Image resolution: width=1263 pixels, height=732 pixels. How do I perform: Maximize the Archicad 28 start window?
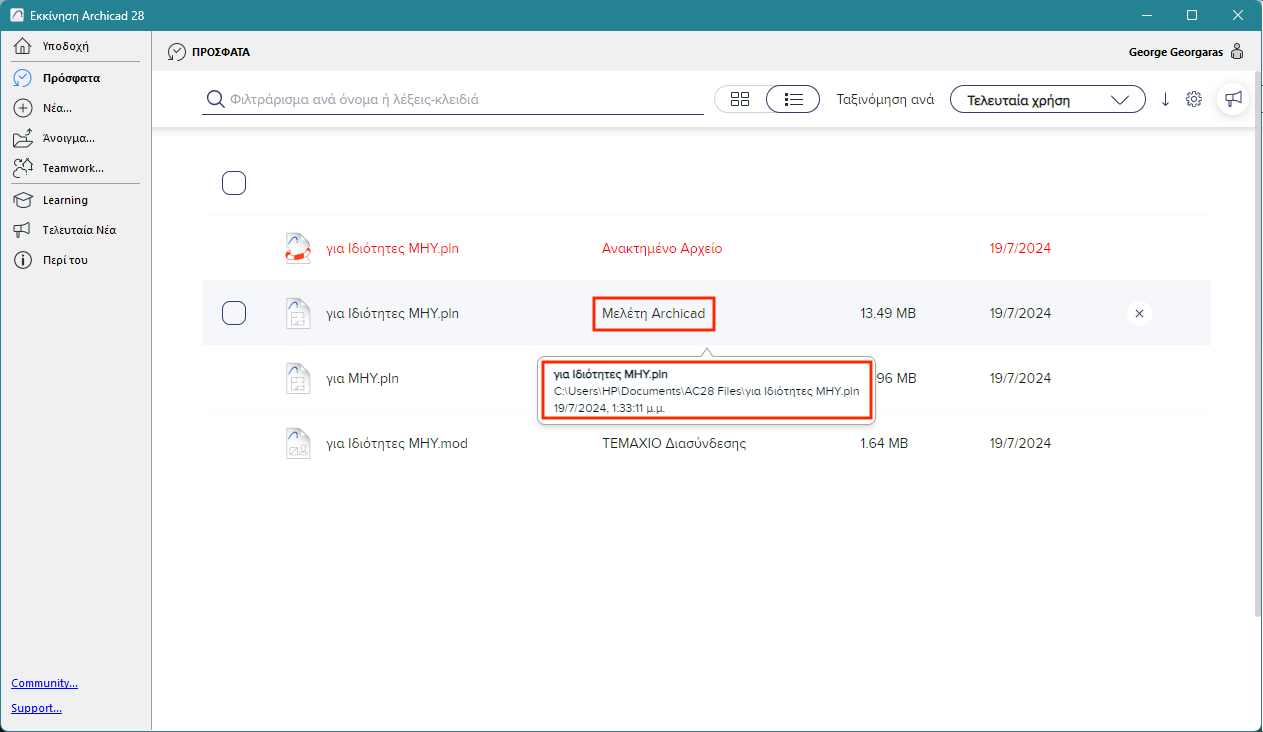pyautogui.click(x=1192, y=15)
